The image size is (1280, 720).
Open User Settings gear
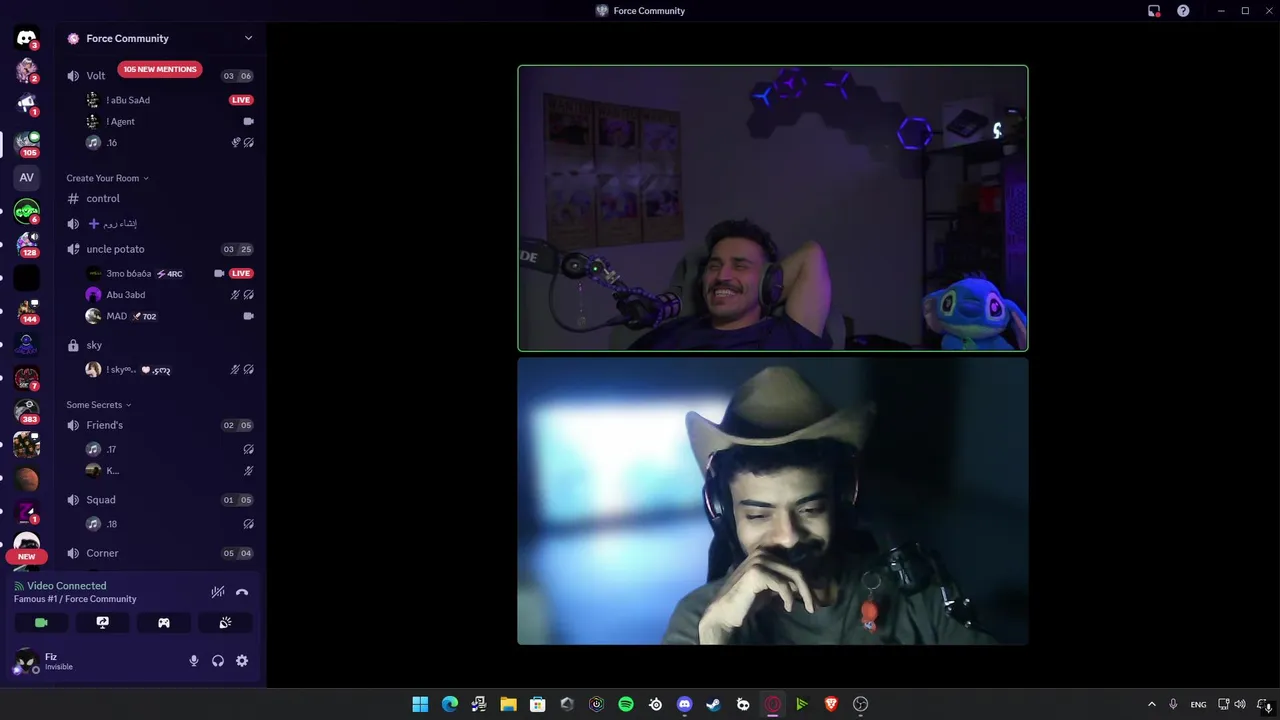[242, 661]
